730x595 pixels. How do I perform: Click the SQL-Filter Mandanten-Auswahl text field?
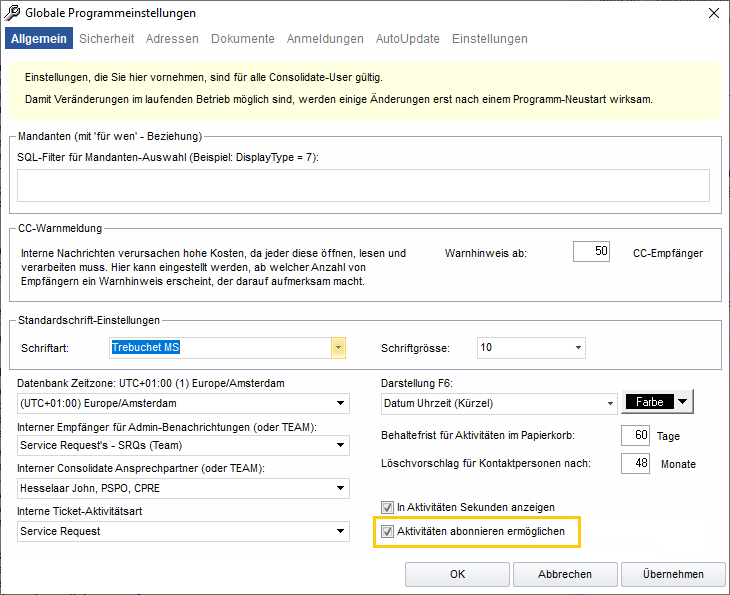[363, 185]
